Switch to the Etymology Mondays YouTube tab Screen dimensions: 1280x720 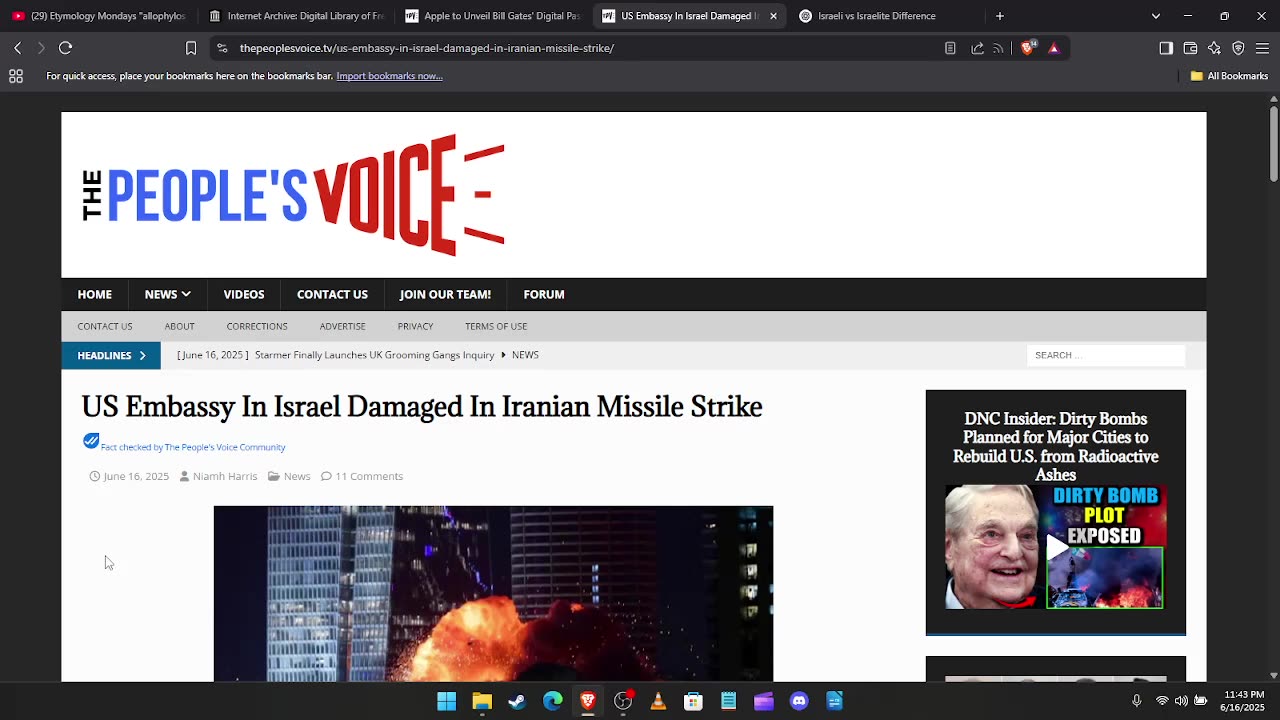[x=99, y=16]
